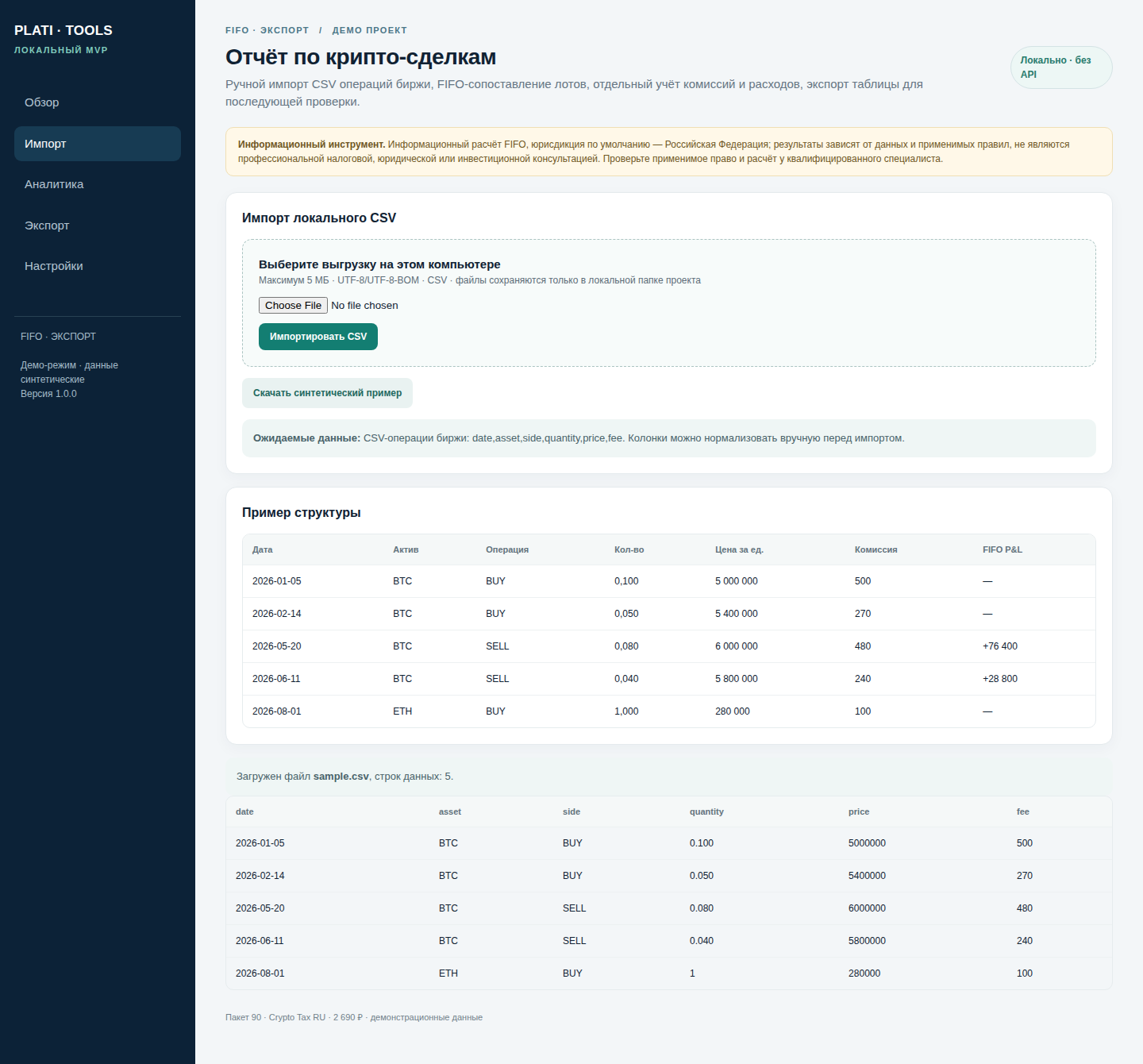The image size is (1143, 1064).
Task: Click the ДЕМО ПРОЕКТ breadcrumb
Action: 370,30
